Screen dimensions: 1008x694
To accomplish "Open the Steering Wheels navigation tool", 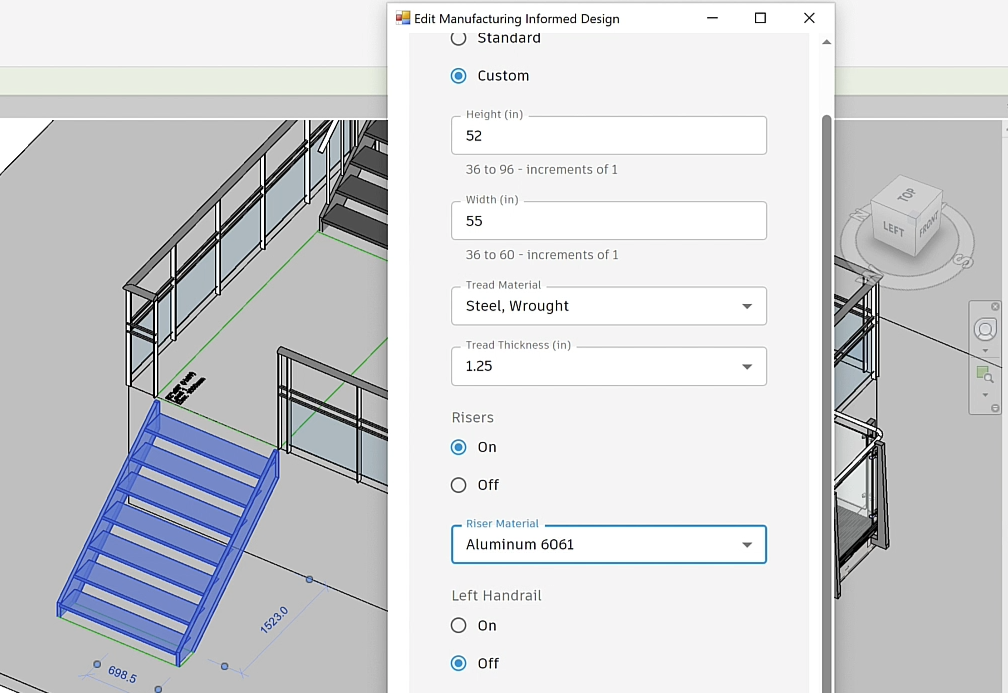I will point(985,330).
